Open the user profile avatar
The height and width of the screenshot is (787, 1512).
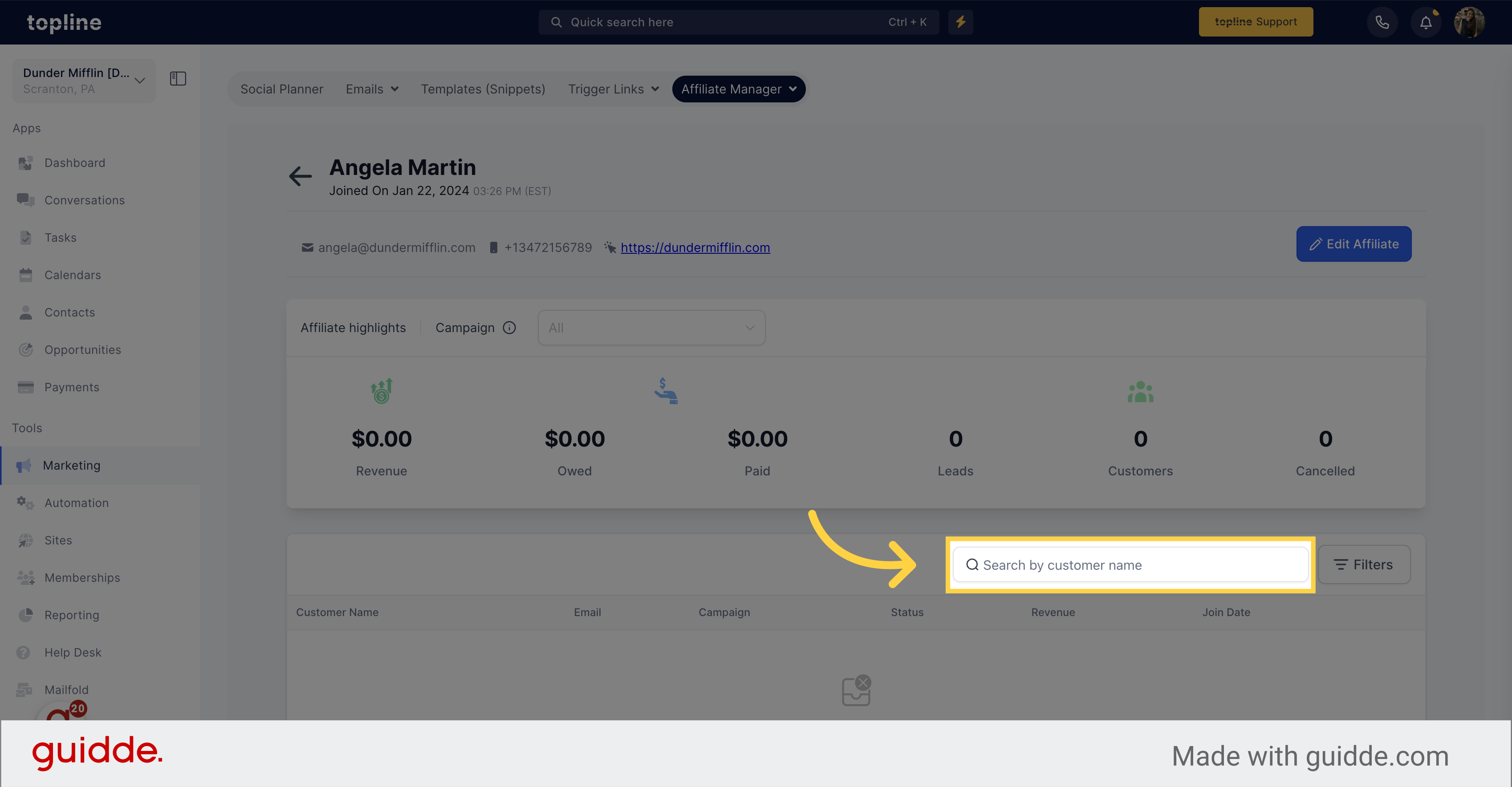click(1469, 22)
